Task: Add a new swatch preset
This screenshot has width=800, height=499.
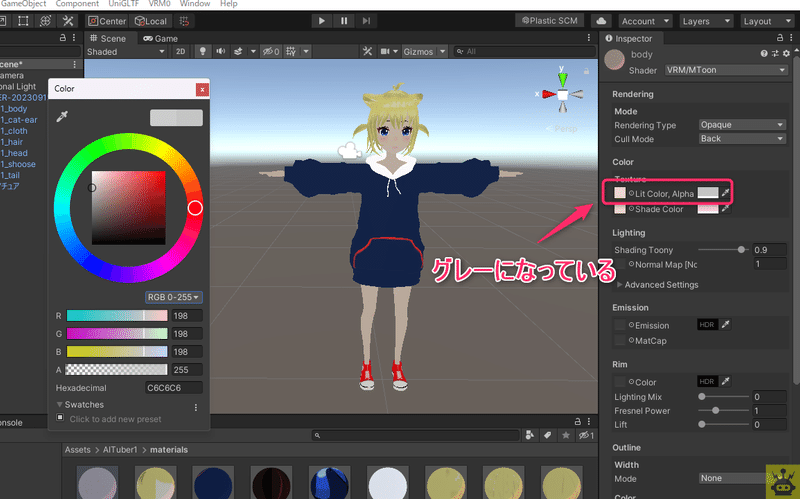Action: (x=60, y=418)
